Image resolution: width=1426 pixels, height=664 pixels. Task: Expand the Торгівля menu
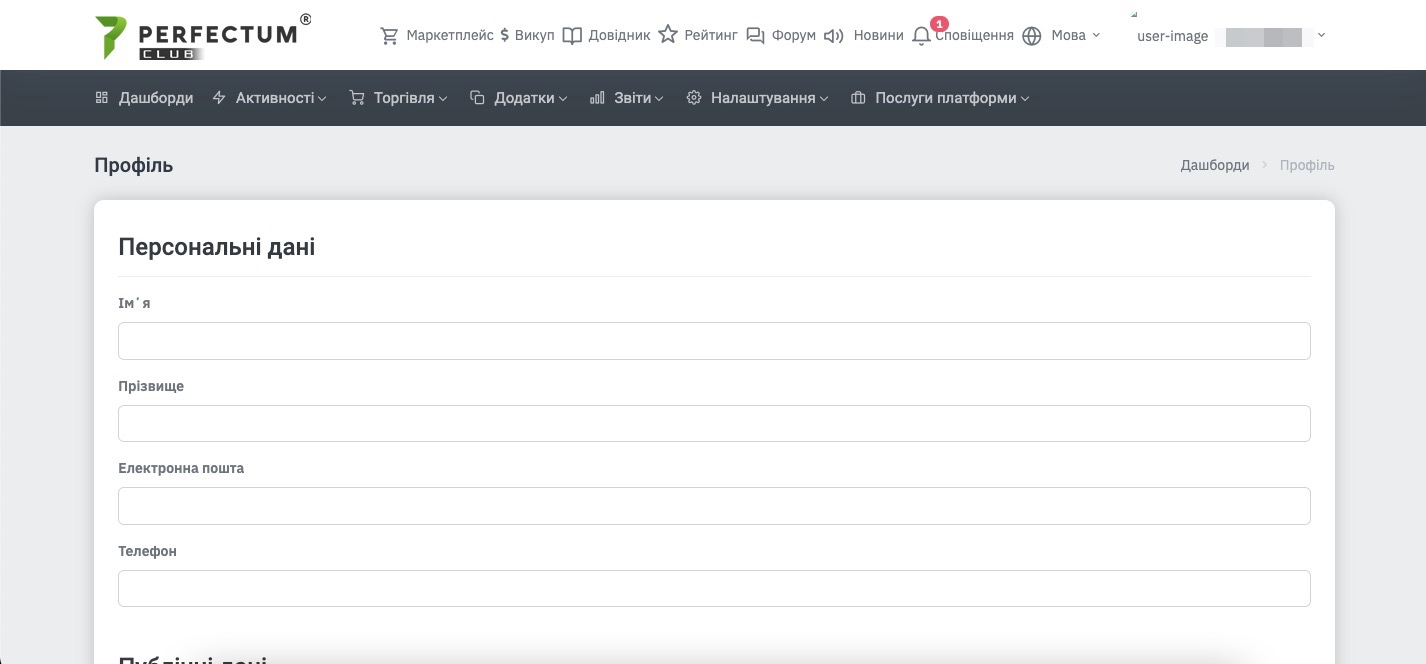(x=399, y=98)
